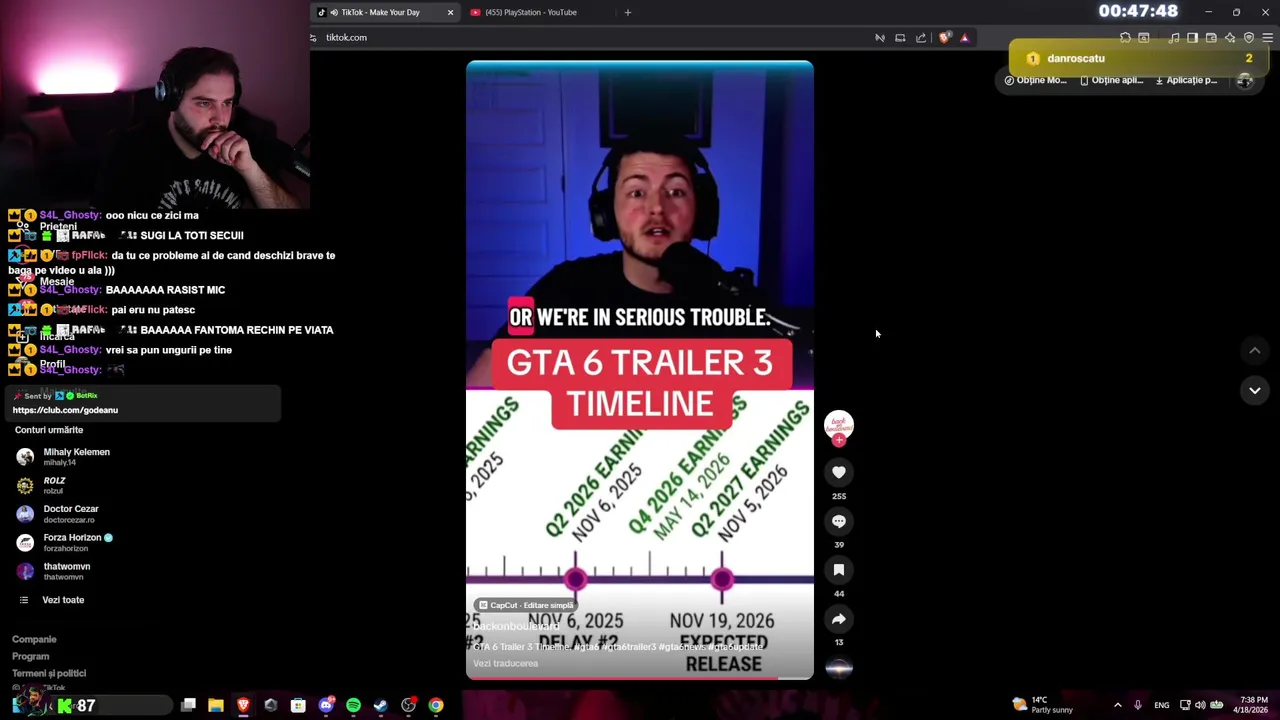Open the browser hamburger menu

coord(1267,38)
